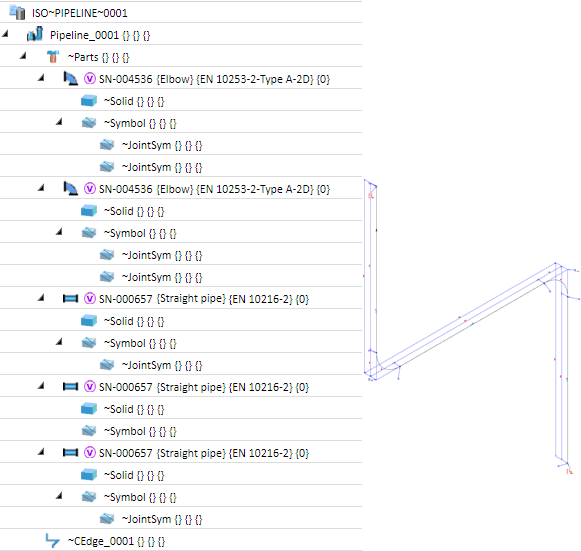Click ~JointSym icon under third Straight pipe
Viewport: 581px width, 551px height.
coord(107,518)
